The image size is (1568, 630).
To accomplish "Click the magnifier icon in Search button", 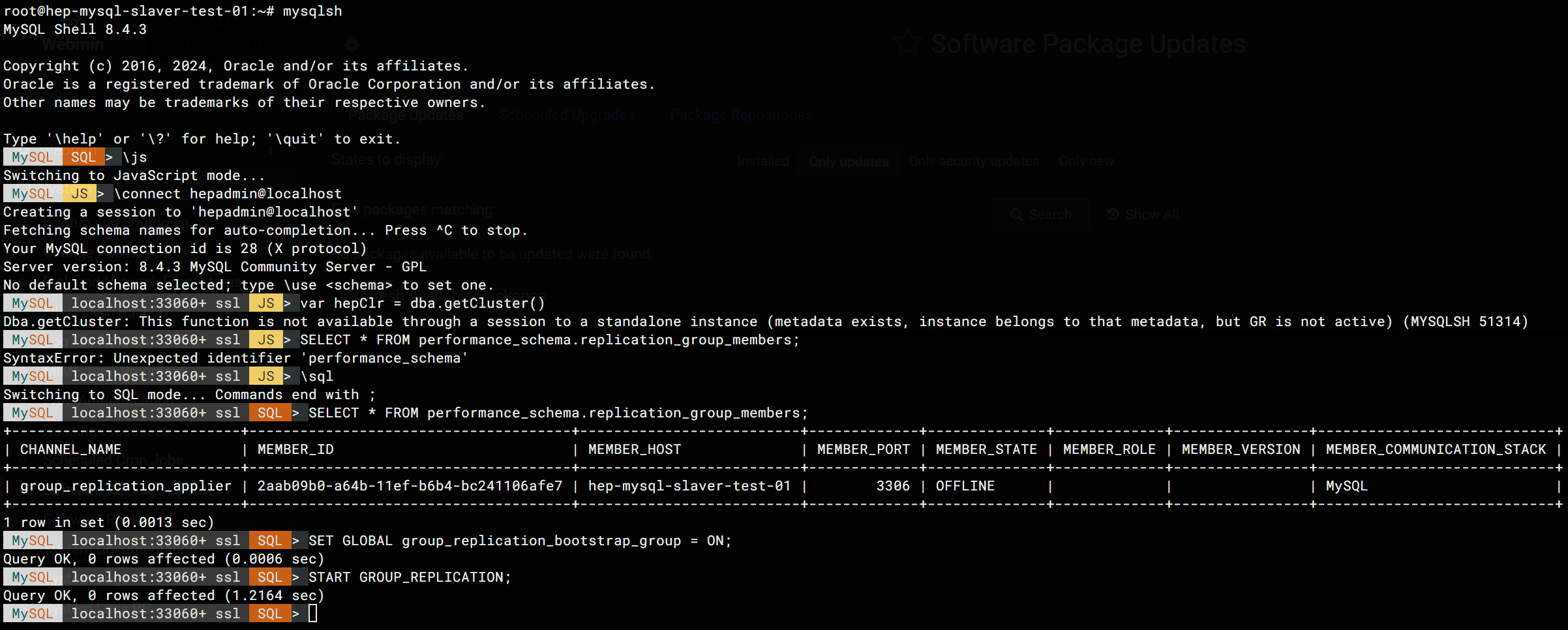I will (1016, 215).
